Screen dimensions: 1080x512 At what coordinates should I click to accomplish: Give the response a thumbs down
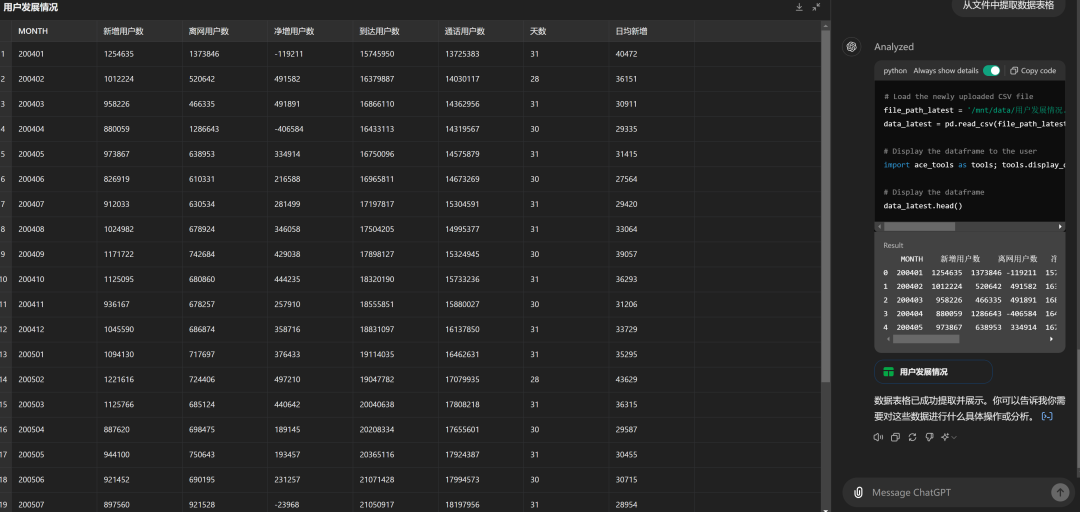tap(929, 437)
